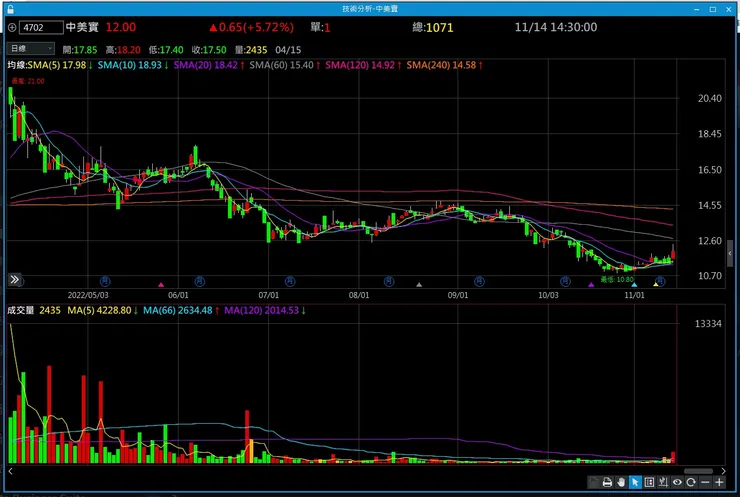Click the last price 12.00
Image resolution: width=740 pixels, height=497 pixels.
coord(120,27)
